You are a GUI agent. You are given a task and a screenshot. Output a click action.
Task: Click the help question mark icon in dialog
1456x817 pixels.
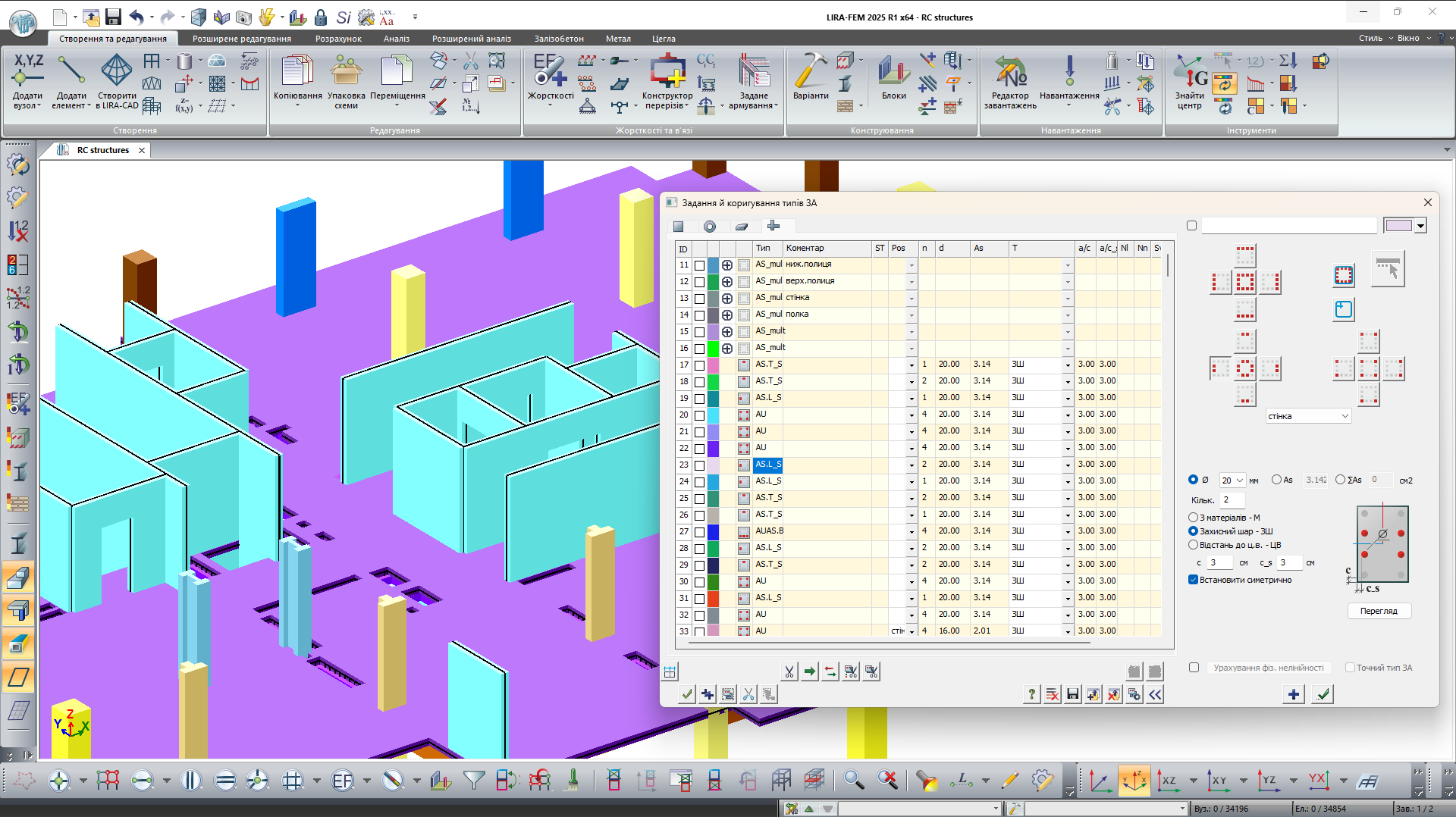click(1031, 694)
